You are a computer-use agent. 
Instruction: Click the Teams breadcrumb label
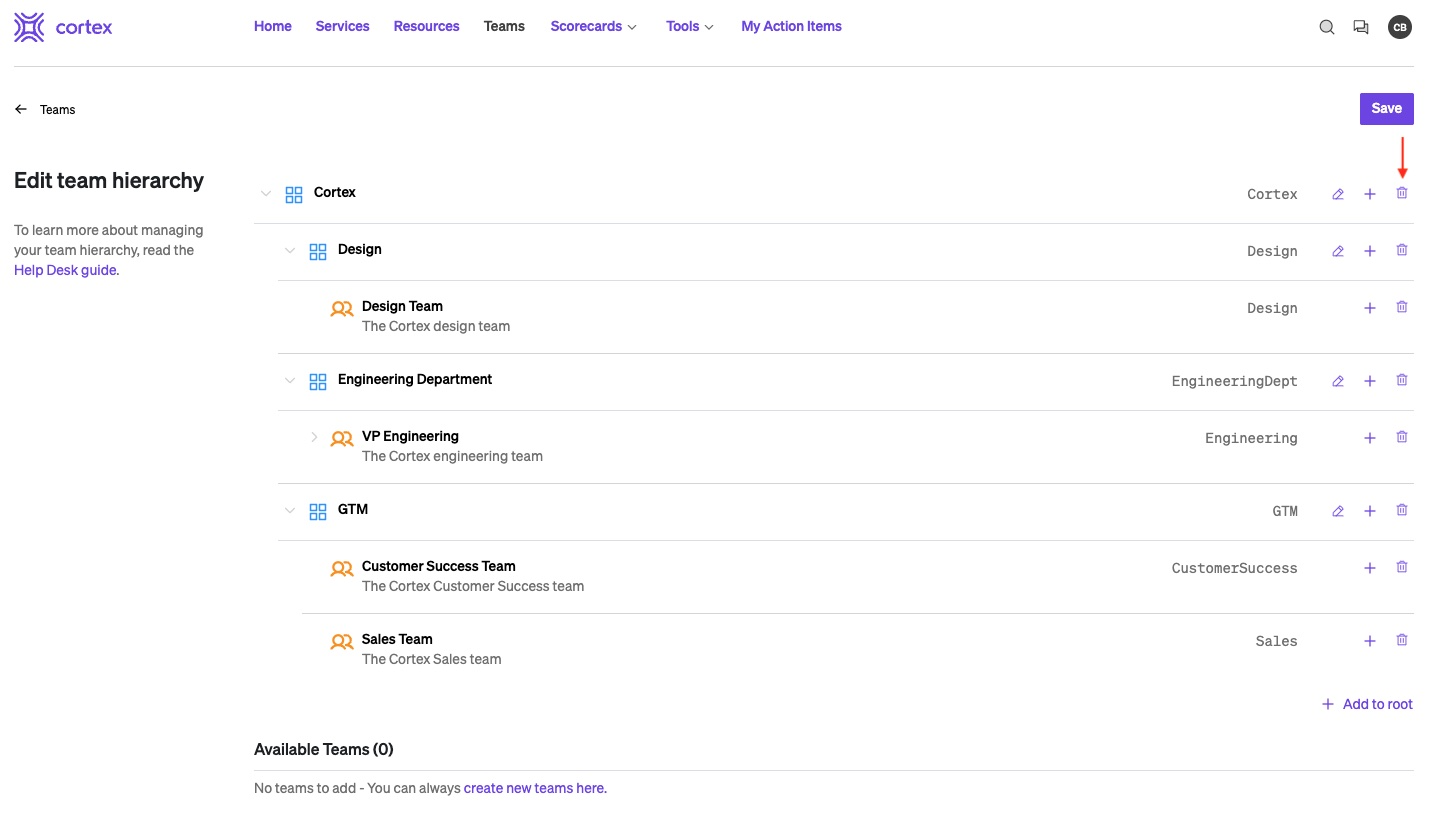pos(58,109)
